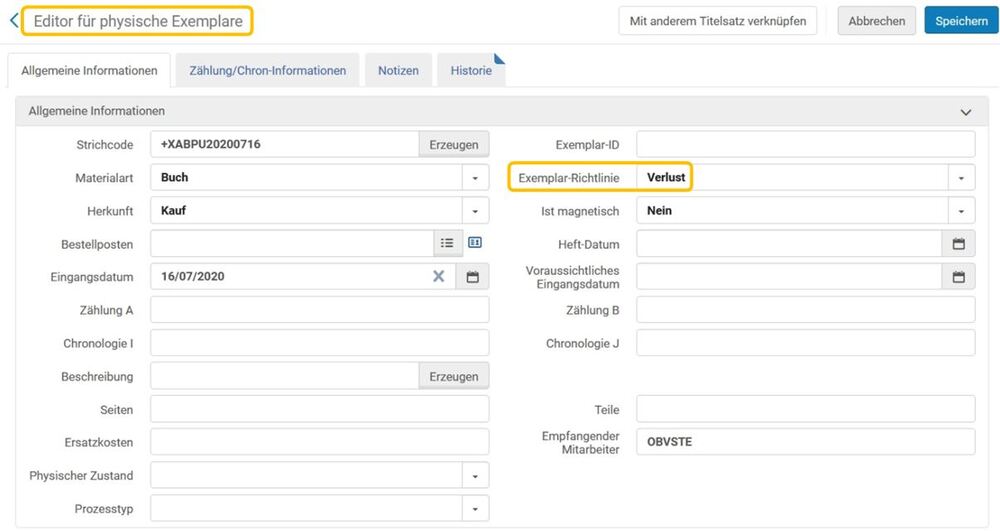The width and height of the screenshot is (1000, 531).
Task: Click into the Ersatzkosten input field
Action: pyautogui.click(x=320, y=442)
